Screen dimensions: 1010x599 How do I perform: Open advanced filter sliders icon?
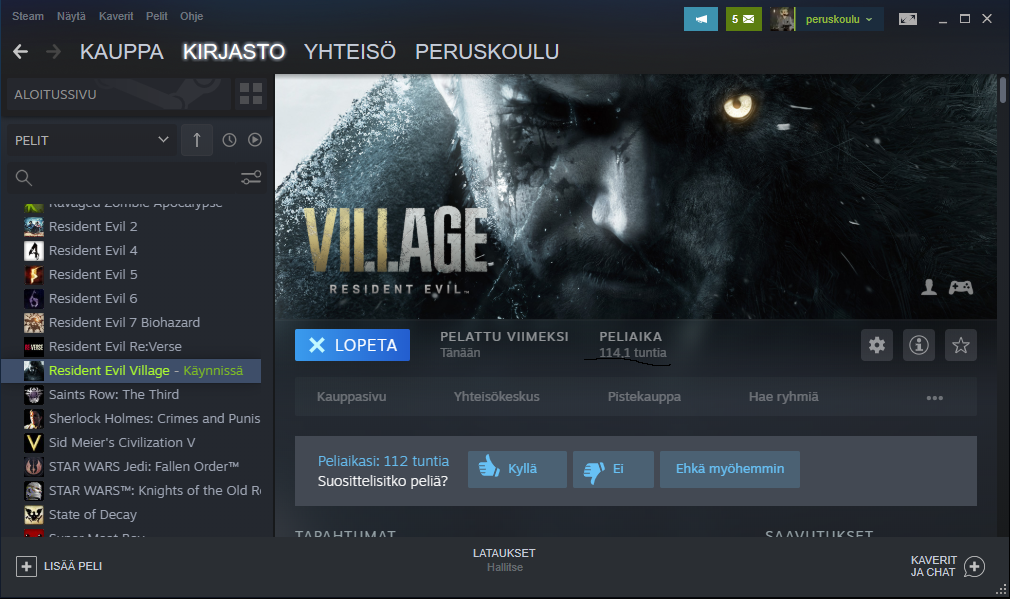point(251,178)
